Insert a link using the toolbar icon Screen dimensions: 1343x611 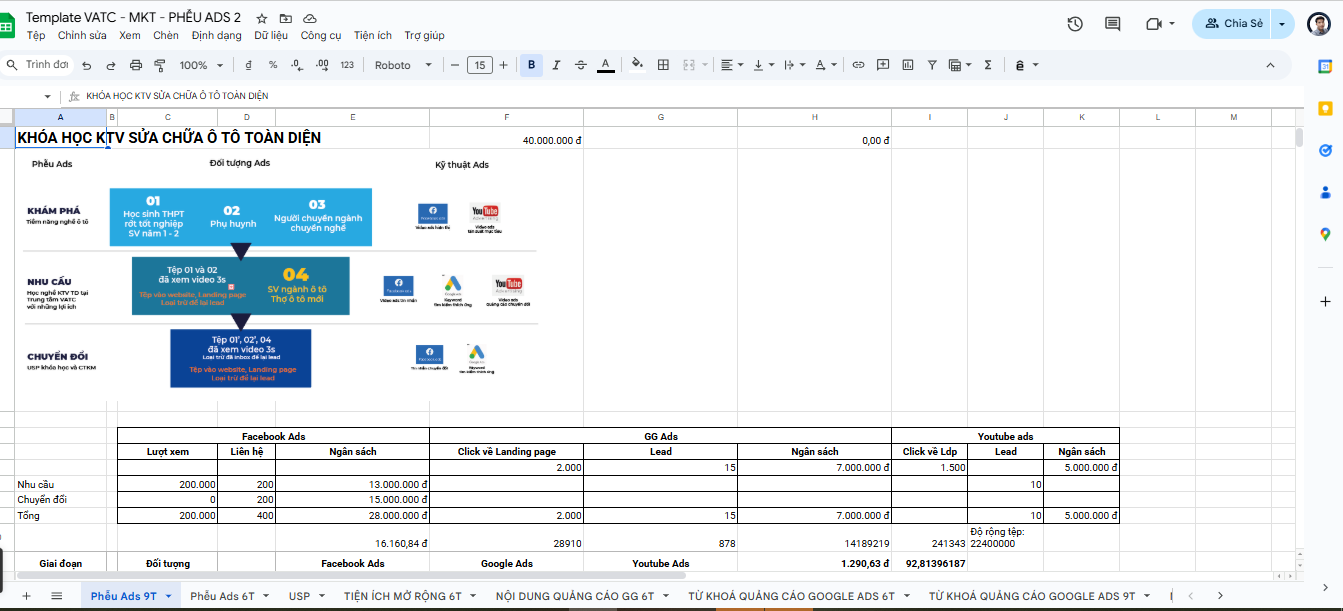click(858, 65)
